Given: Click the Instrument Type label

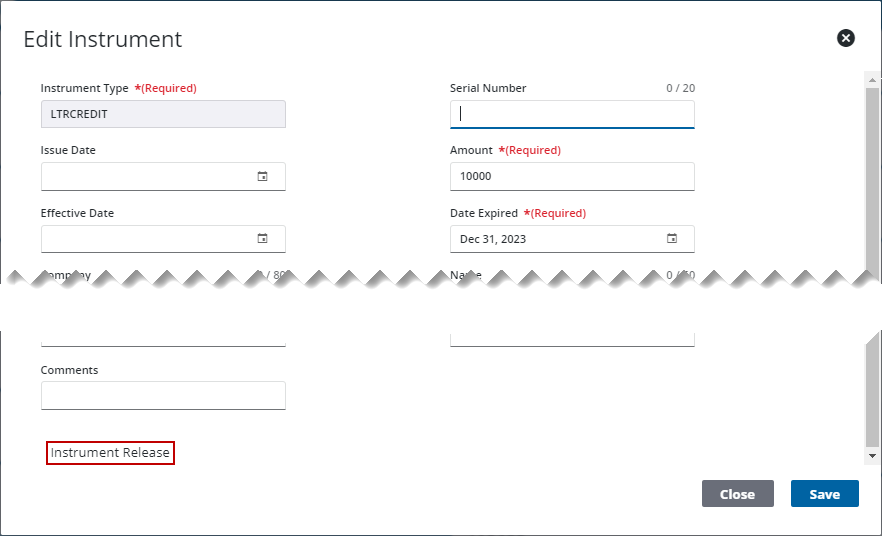Looking at the screenshot, I should (84, 88).
